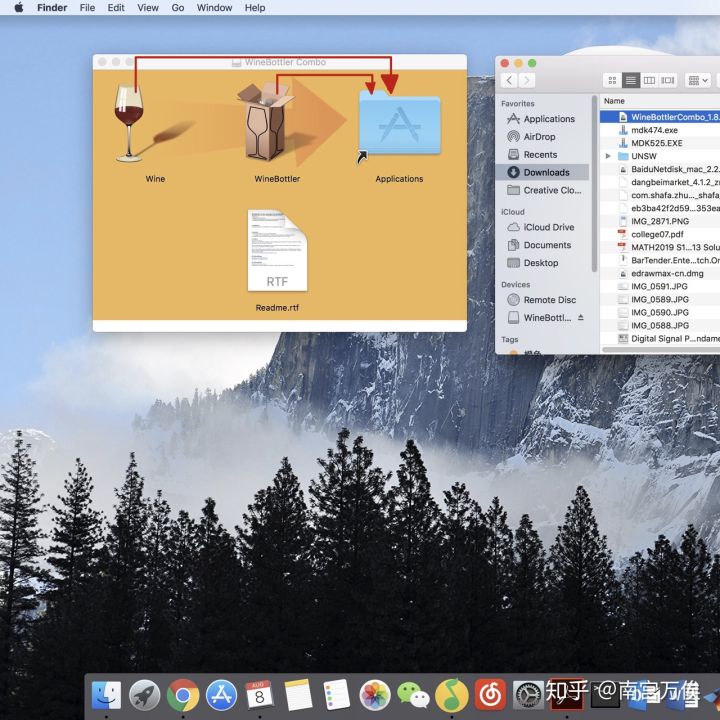This screenshot has width=720, height=720.
Task: Open the Edit menu
Action: 116,8
